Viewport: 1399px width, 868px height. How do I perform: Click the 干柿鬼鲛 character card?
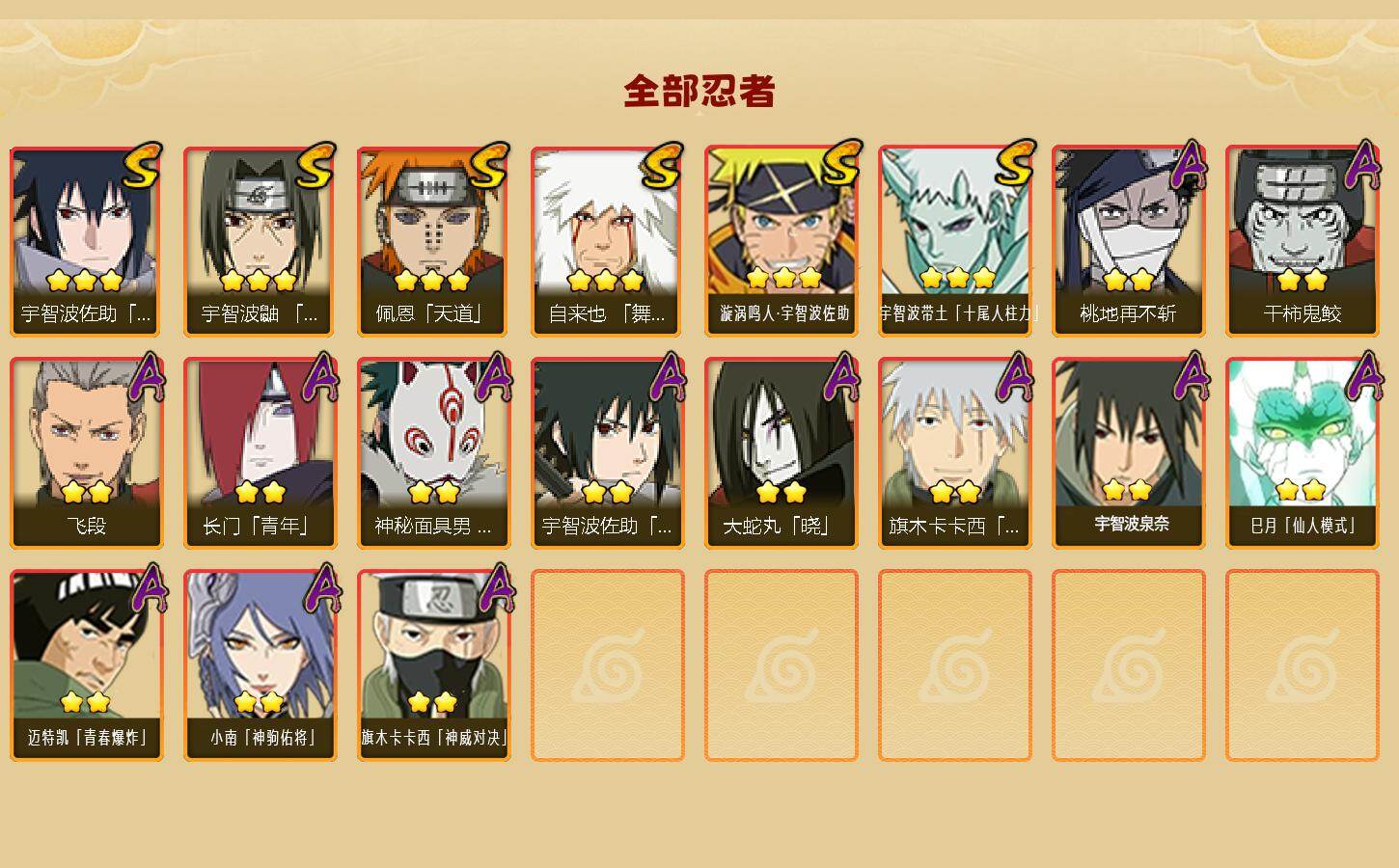tap(1303, 241)
